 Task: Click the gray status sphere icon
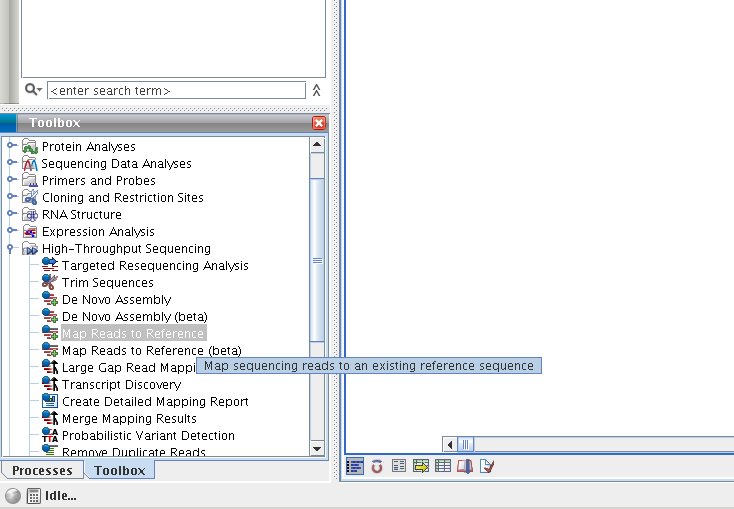click(13, 496)
